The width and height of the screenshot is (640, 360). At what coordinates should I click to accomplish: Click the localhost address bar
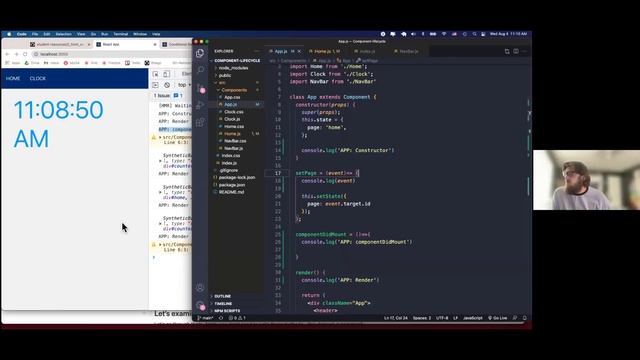click(x=110, y=54)
